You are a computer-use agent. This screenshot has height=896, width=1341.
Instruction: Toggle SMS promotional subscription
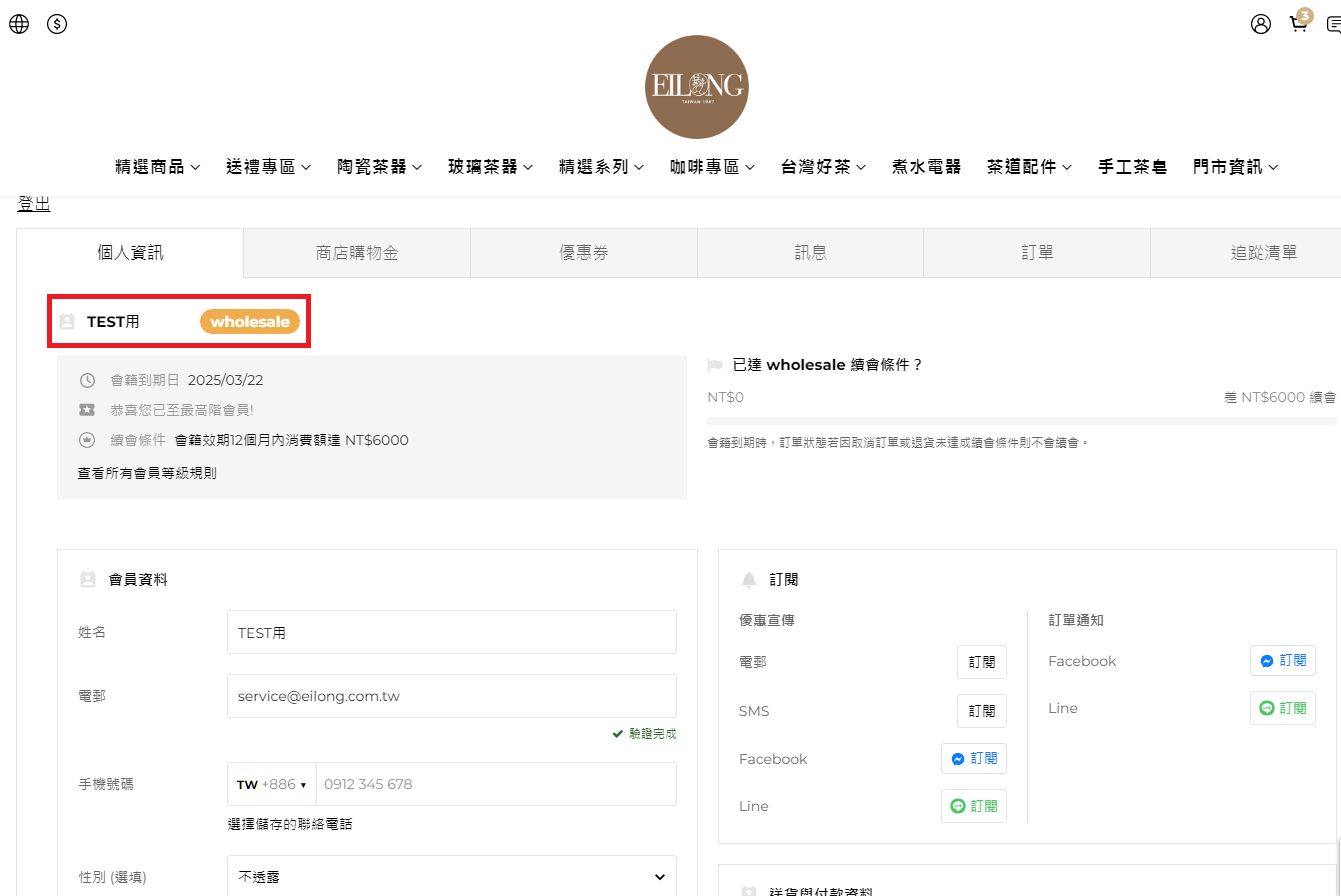[x=981, y=711]
